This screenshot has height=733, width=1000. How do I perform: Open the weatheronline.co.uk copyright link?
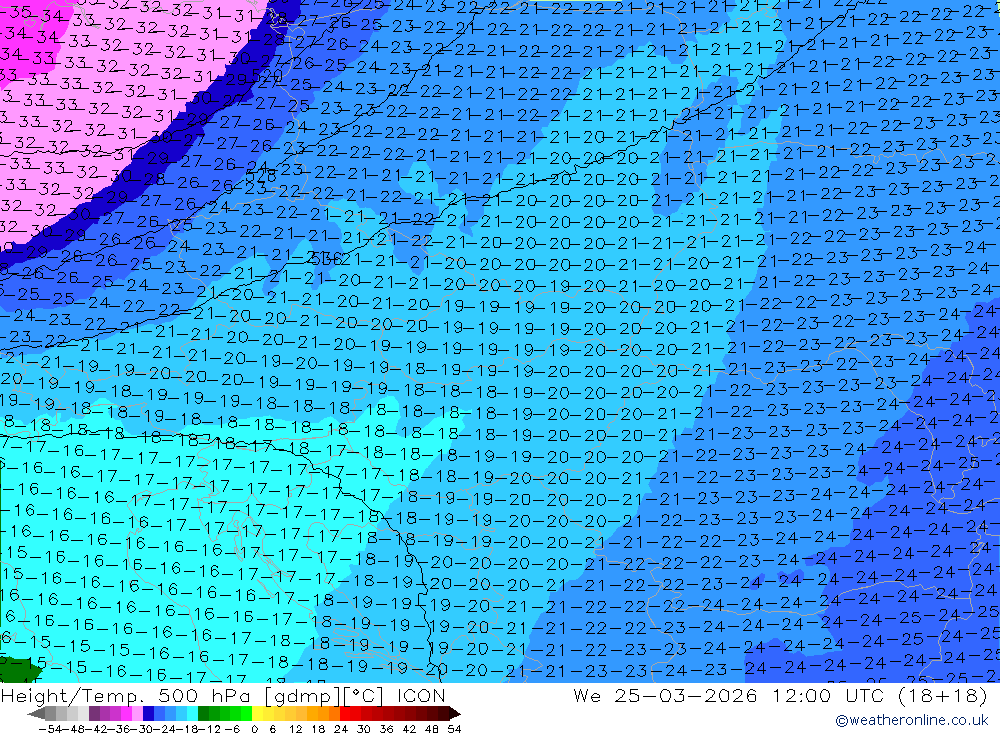tap(911, 720)
